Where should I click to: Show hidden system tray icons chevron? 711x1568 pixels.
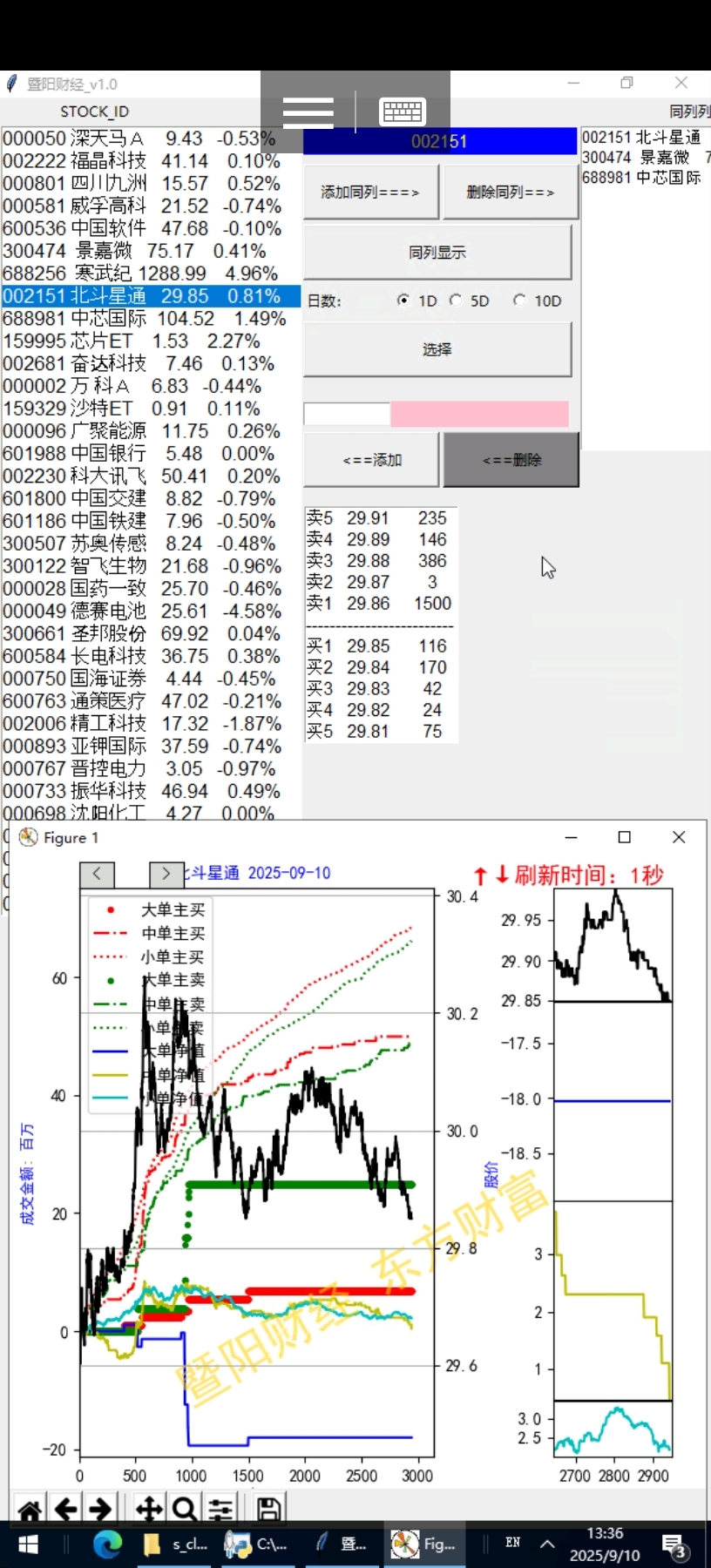(x=547, y=1544)
